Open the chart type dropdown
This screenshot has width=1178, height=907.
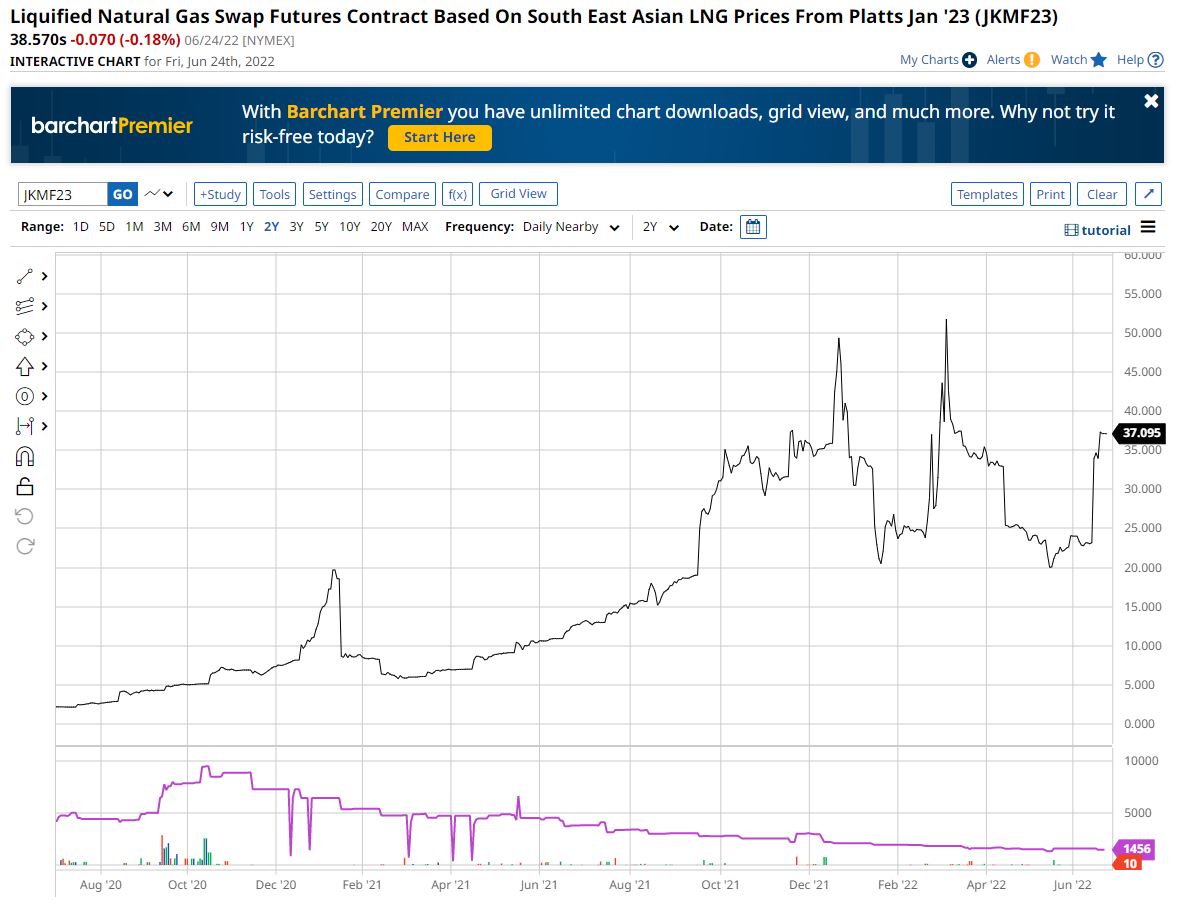click(x=158, y=194)
